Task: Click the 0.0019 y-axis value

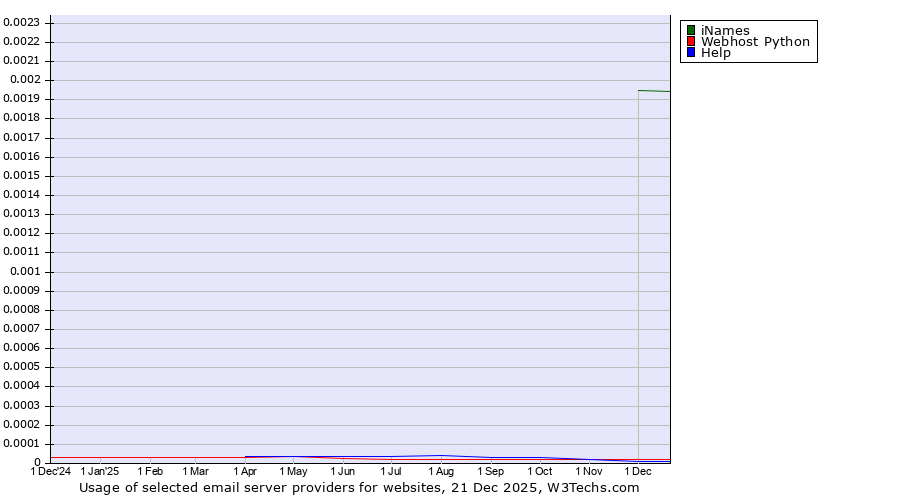Action: point(21,99)
